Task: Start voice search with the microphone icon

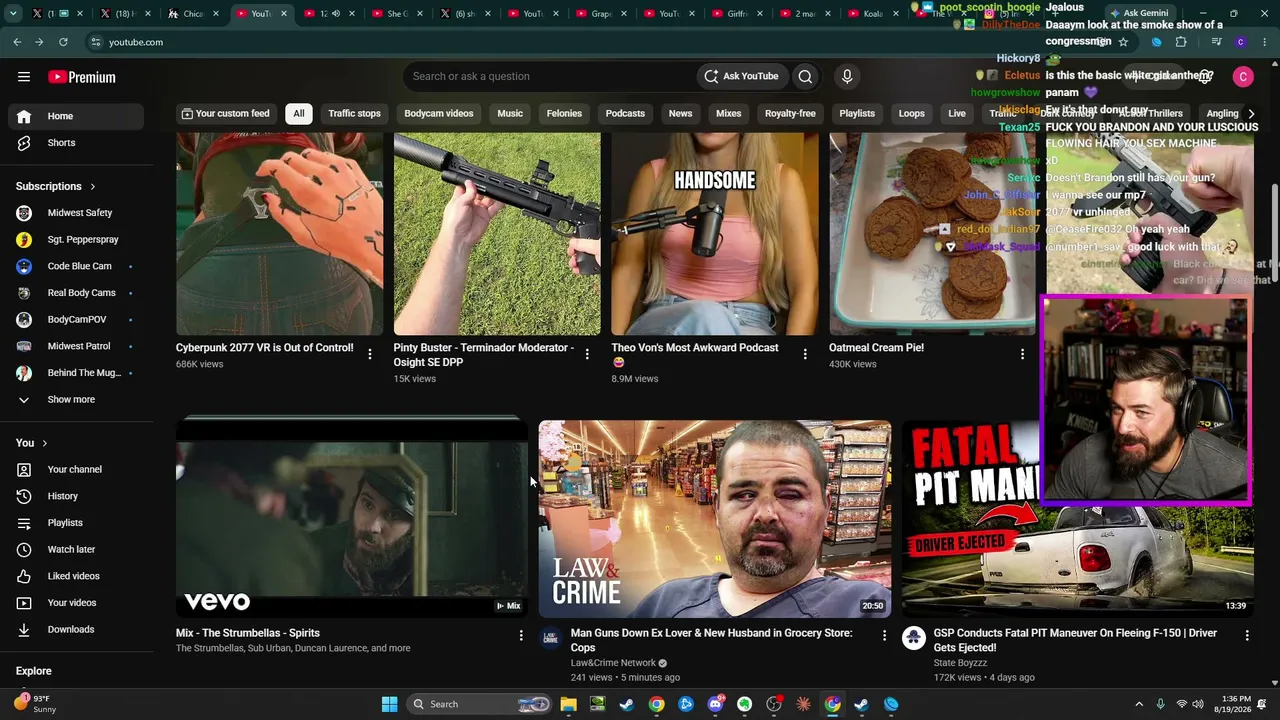Action: pyautogui.click(x=847, y=76)
